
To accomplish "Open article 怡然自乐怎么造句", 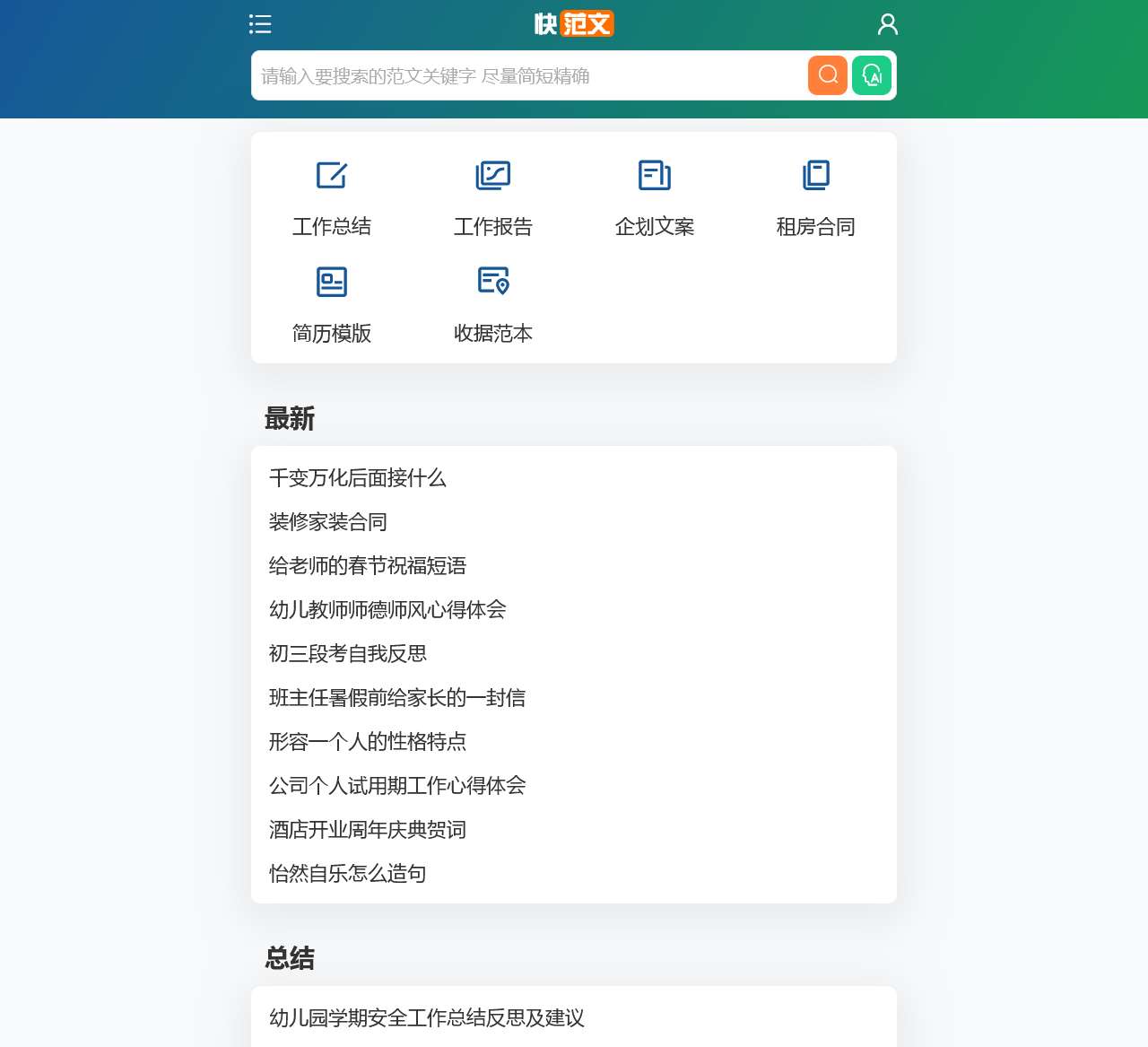I will coord(348,874).
